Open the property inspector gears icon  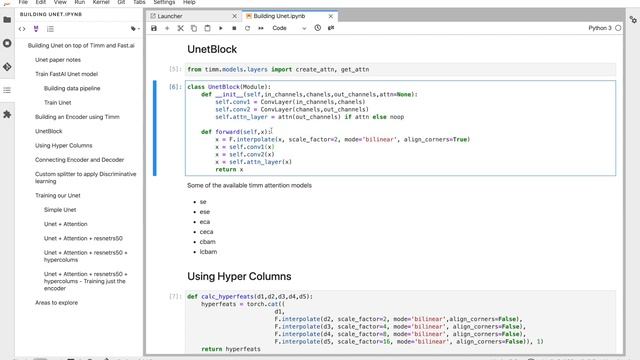pos(633,20)
